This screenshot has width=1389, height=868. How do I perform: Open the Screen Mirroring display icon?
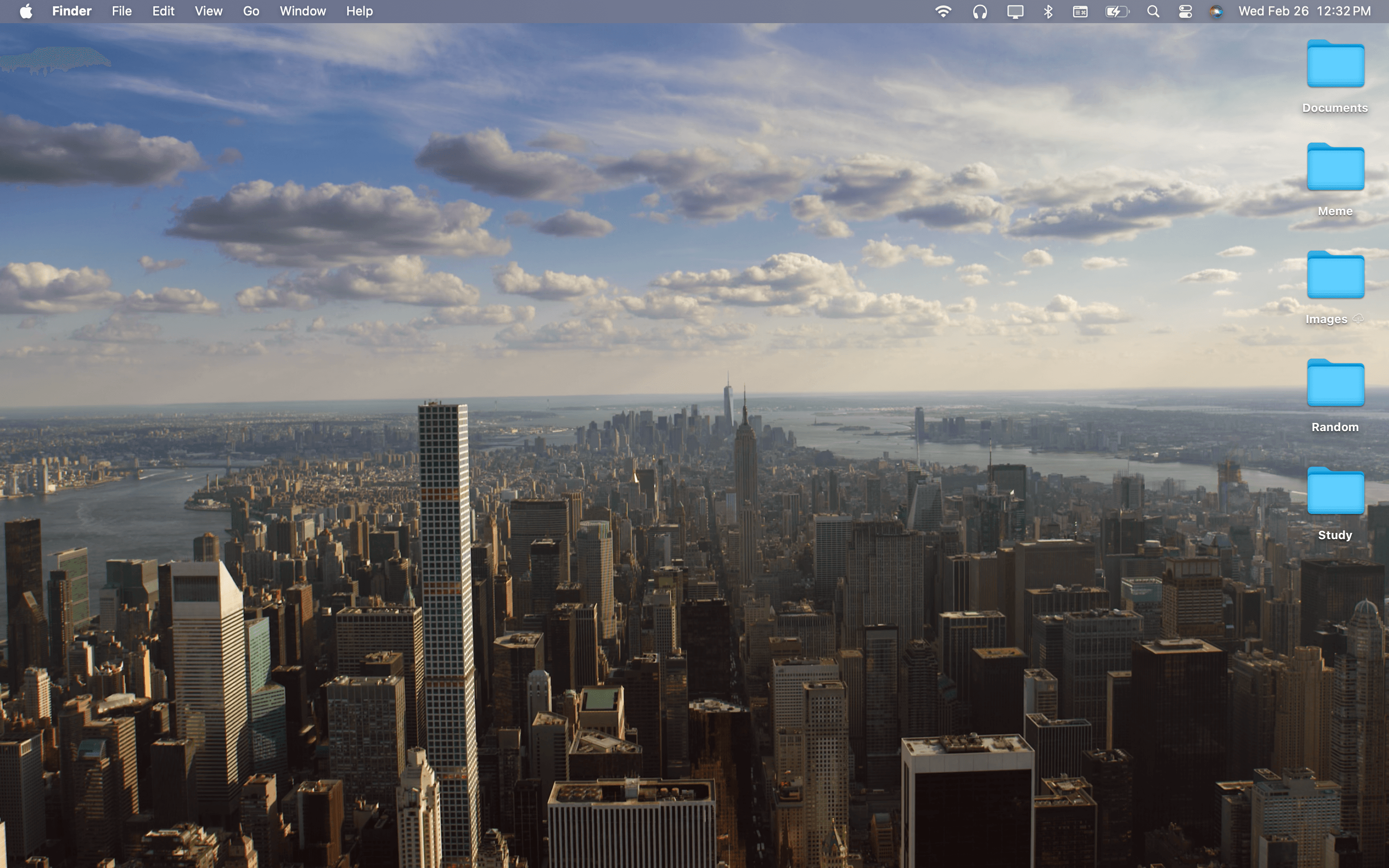[1015, 10]
